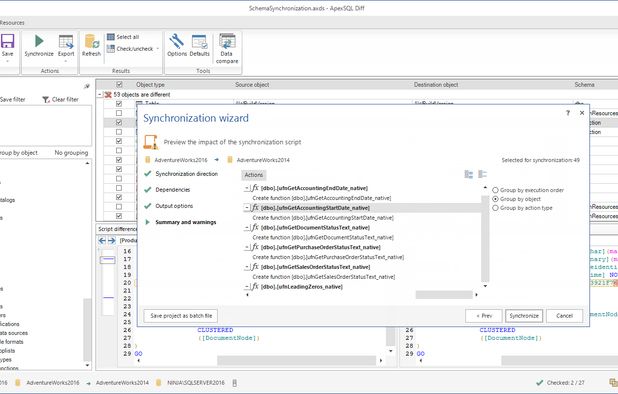Run the Synchronize action in the ribbon
Viewport: 618px width, 394px height.
[x=39, y=46]
